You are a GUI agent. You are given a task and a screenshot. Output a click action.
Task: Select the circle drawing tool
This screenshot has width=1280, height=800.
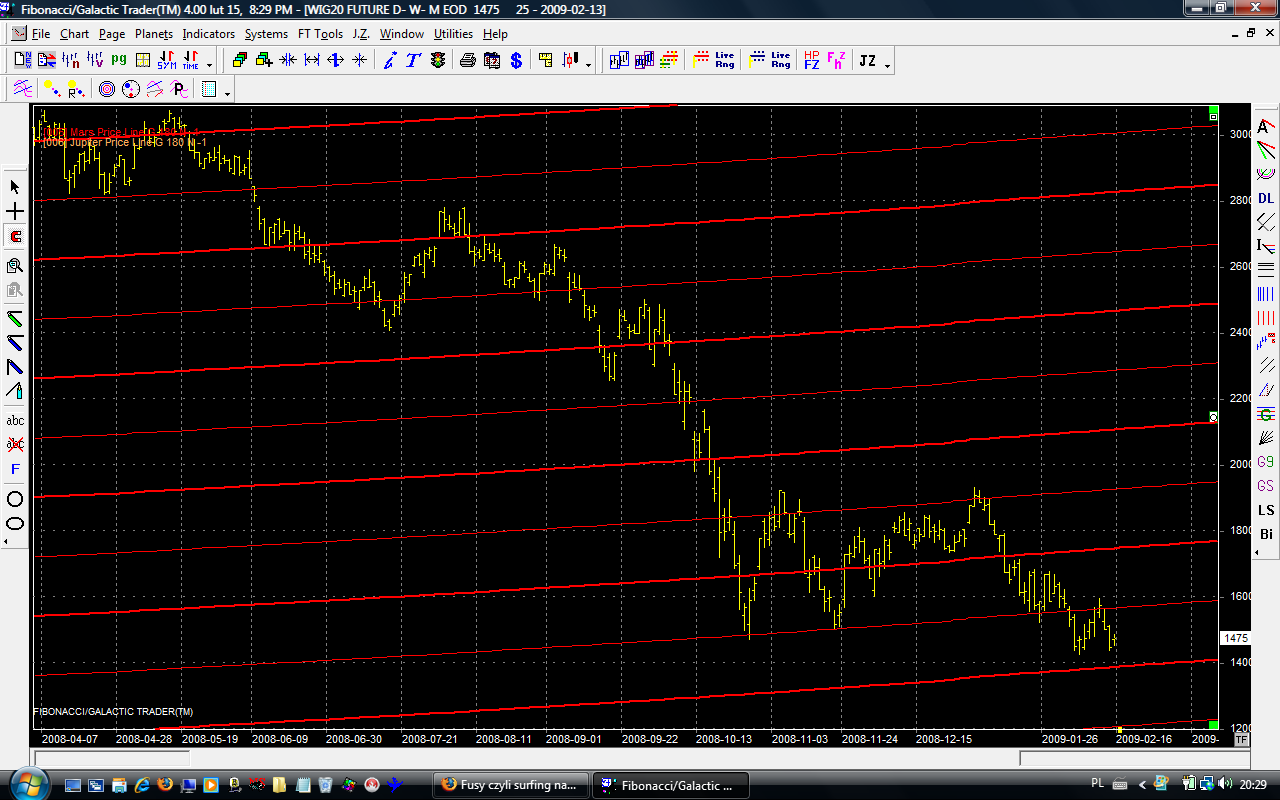[x=15, y=499]
